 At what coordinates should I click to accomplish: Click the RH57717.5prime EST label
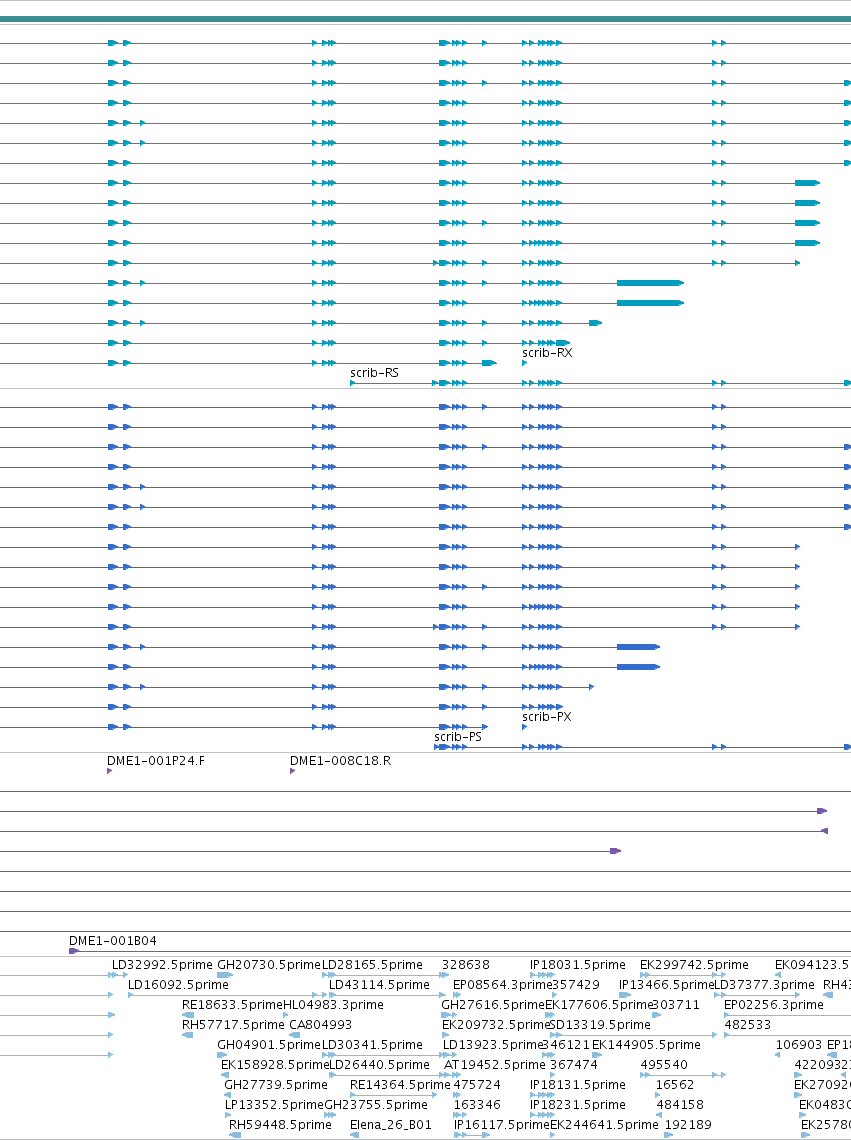(x=233, y=1024)
